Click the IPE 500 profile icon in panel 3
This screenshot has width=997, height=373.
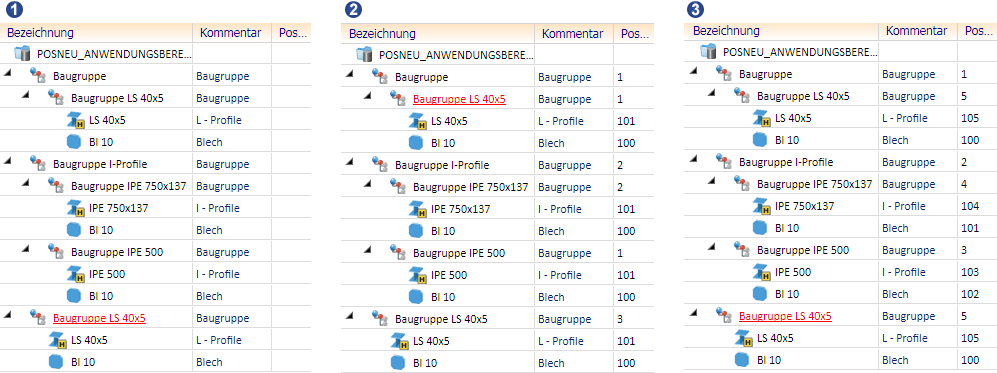762,272
